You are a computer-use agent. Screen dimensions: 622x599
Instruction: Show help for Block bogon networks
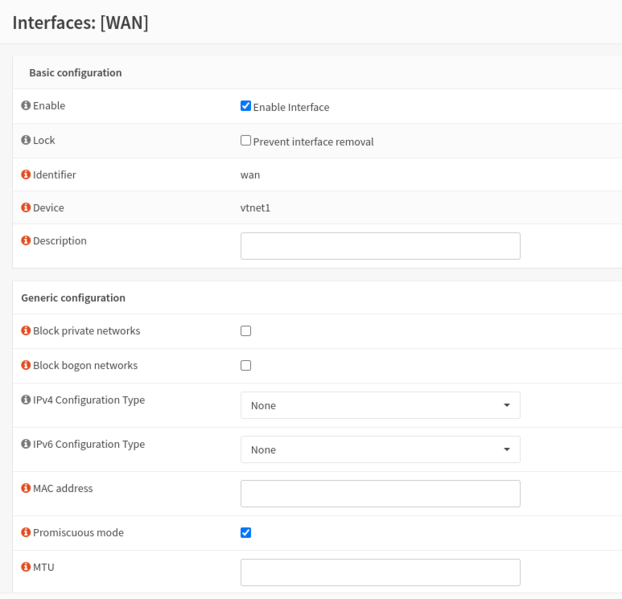click(x=26, y=366)
